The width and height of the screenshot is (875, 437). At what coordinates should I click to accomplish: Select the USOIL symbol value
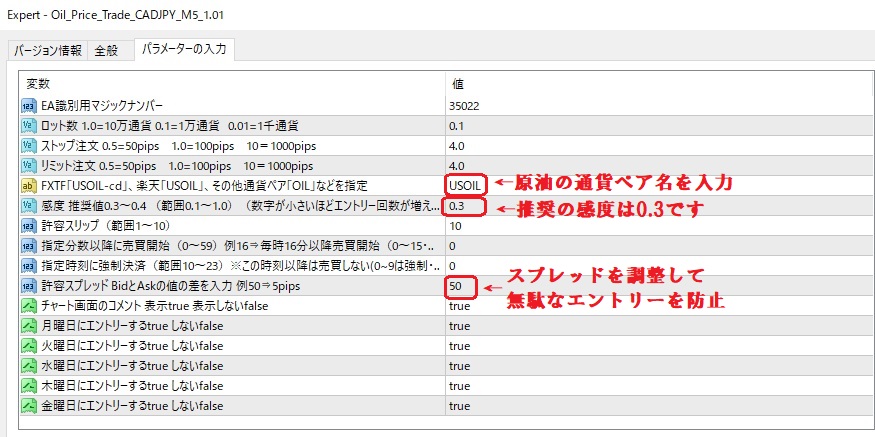point(465,186)
